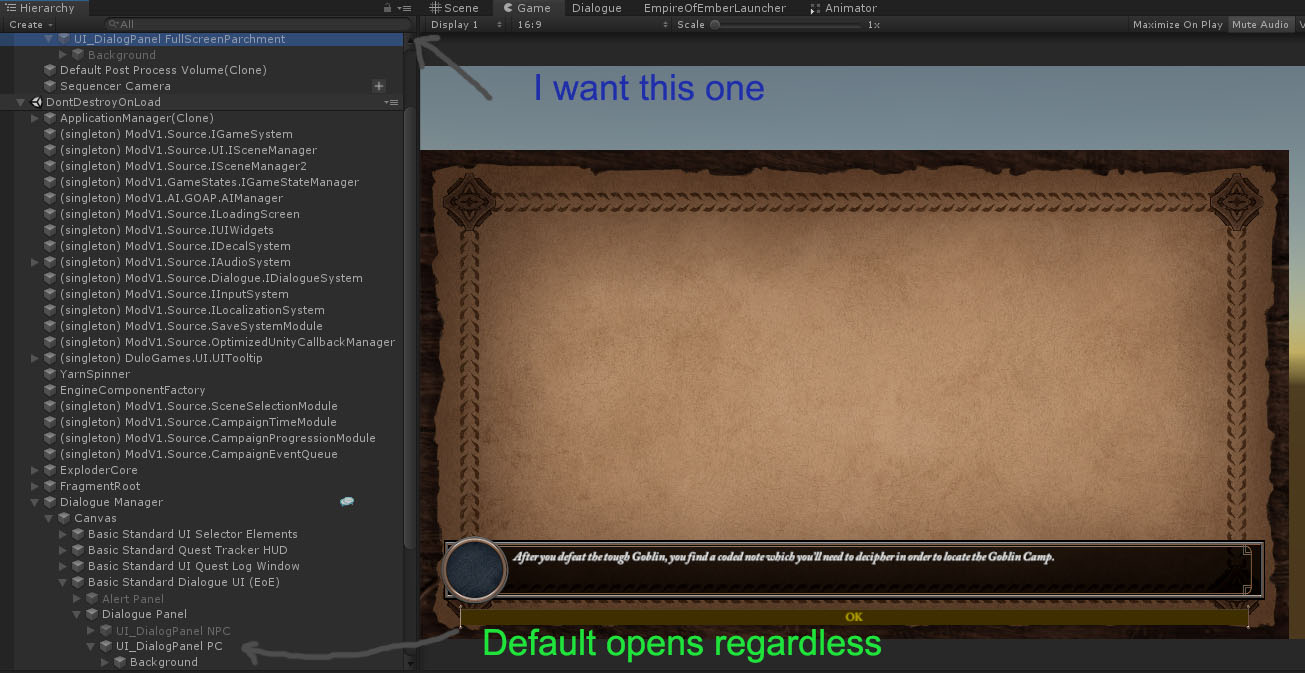Click the cube icon of YarnSpinner
This screenshot has width=1305, height=673.
click(x=50, y=374)
